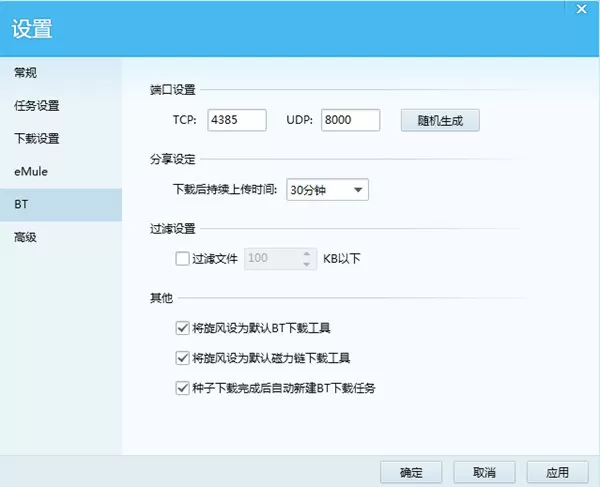The height and width of the screenshot is (487, 600).
Task: Close the 设置 dialog window
Action: 582,9
